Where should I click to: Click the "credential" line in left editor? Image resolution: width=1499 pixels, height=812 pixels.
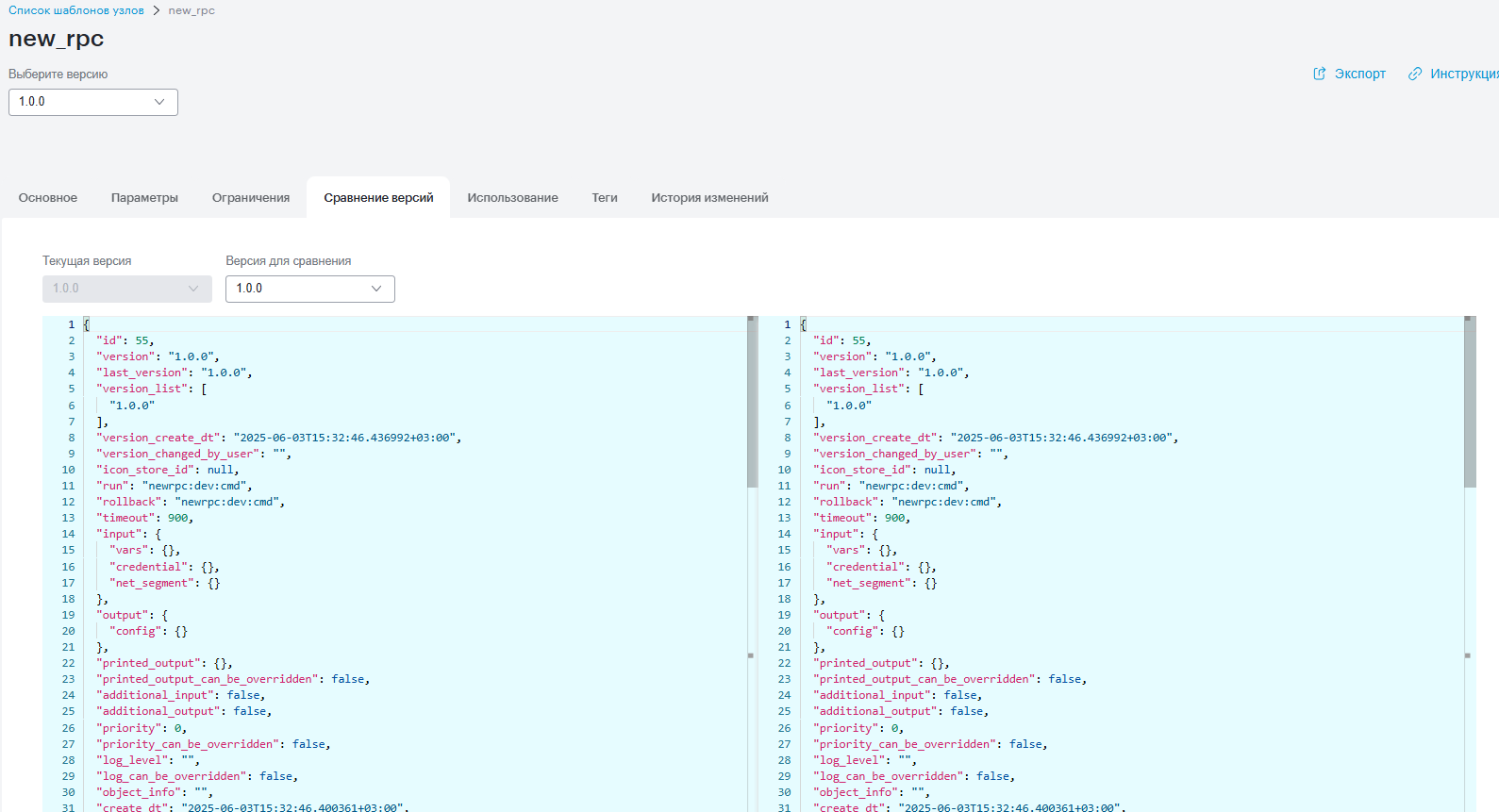pyautogui.click(x=164, y=567)
